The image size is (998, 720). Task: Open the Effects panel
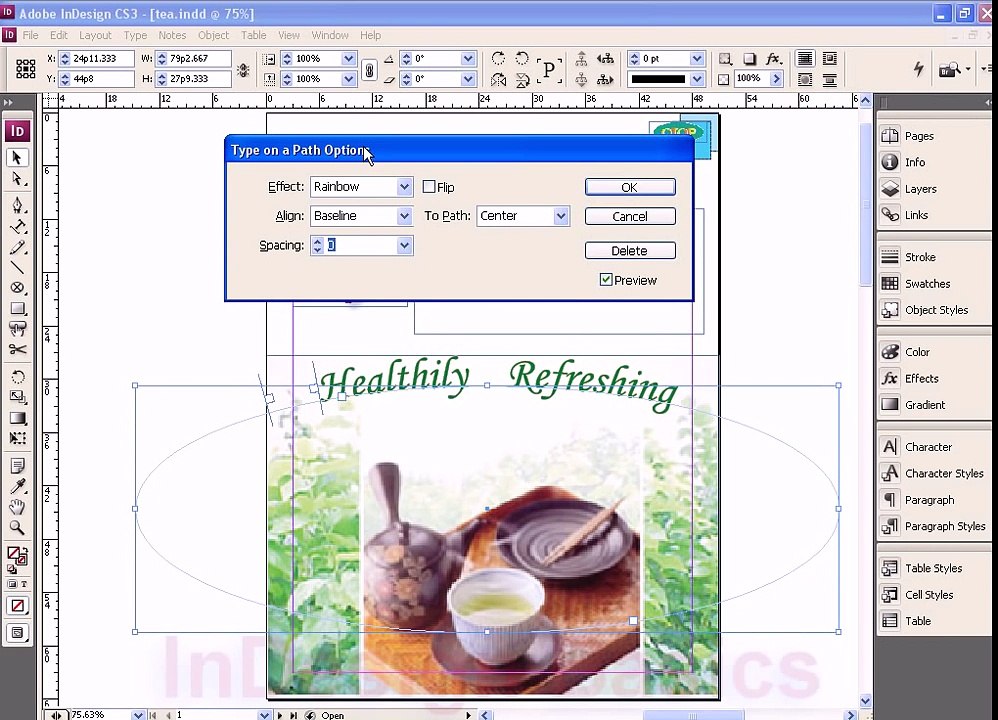coord(921,378)
